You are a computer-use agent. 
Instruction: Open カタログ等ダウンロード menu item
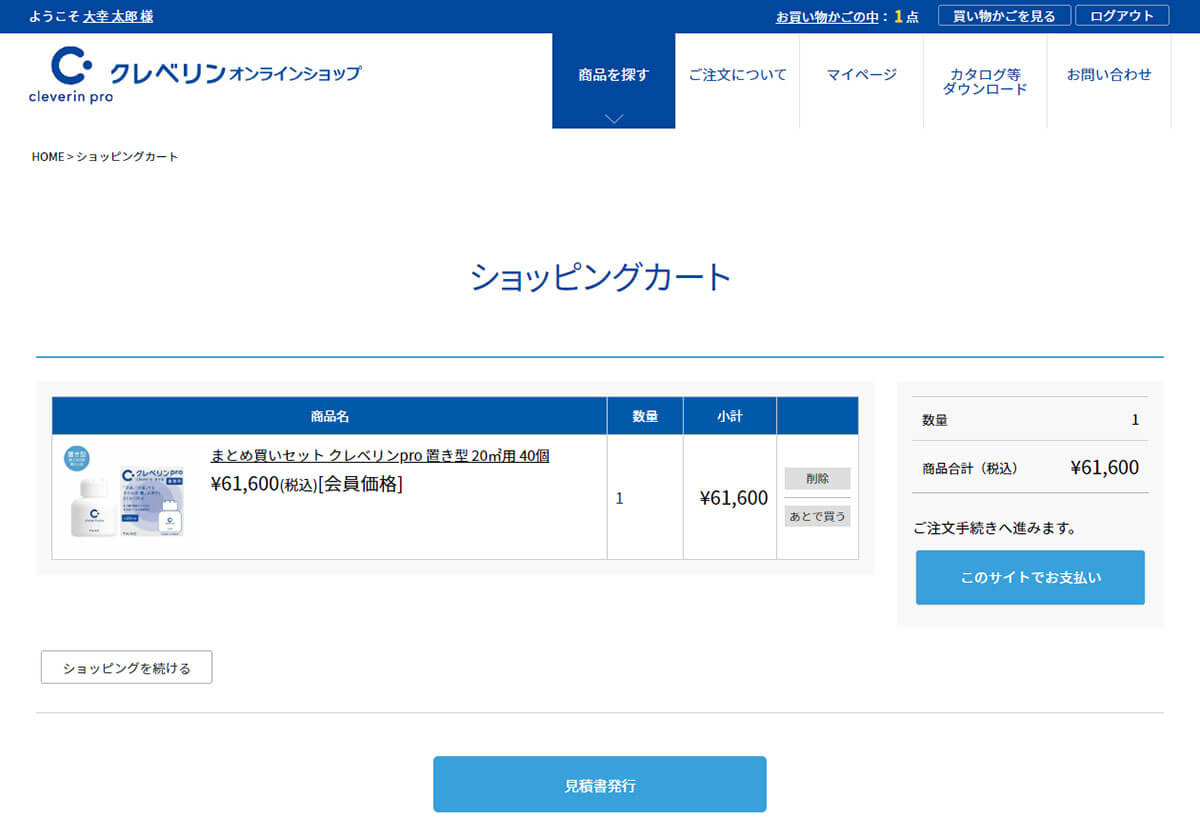point(985,81)
